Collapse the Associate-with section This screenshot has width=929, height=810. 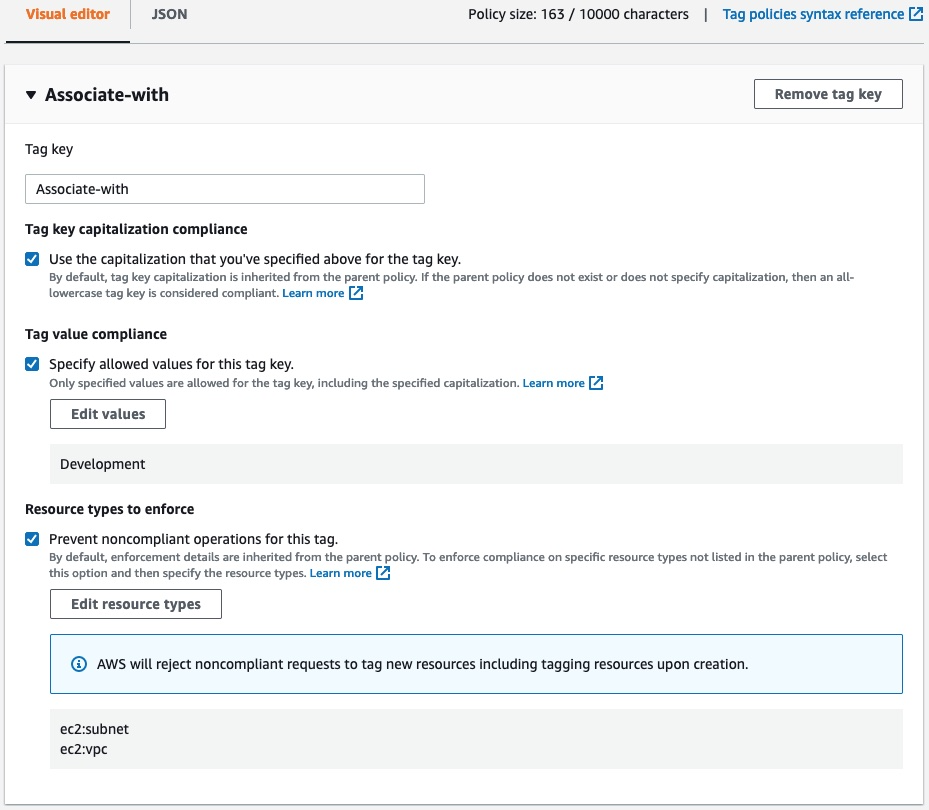coord(32,94)
